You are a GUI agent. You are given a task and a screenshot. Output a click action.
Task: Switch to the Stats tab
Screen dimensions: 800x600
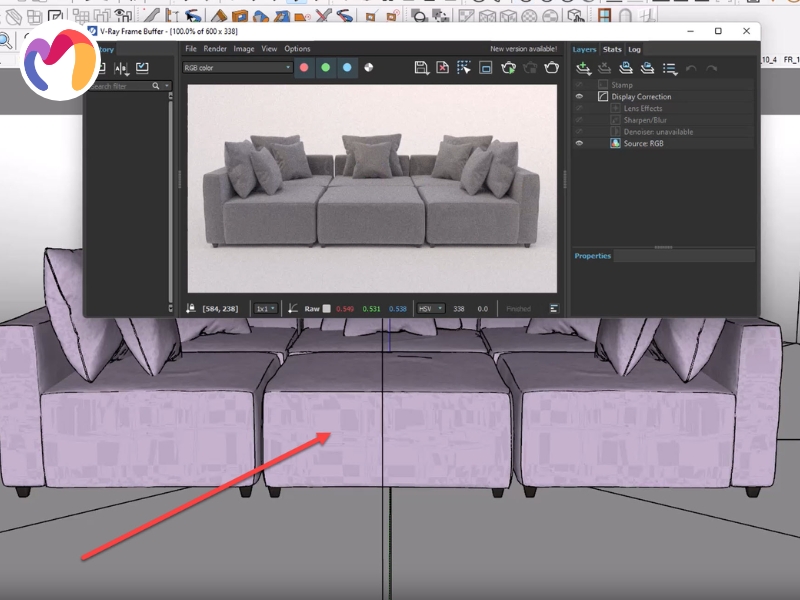[613, 48]
